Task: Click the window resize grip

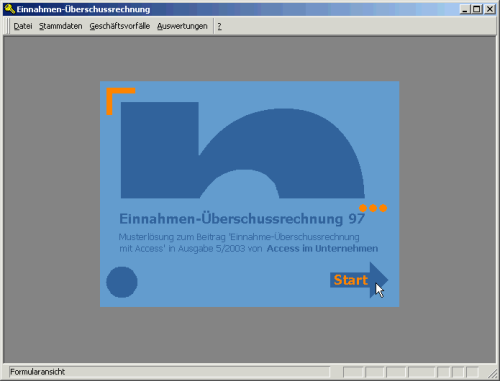Action: point(492,374)
